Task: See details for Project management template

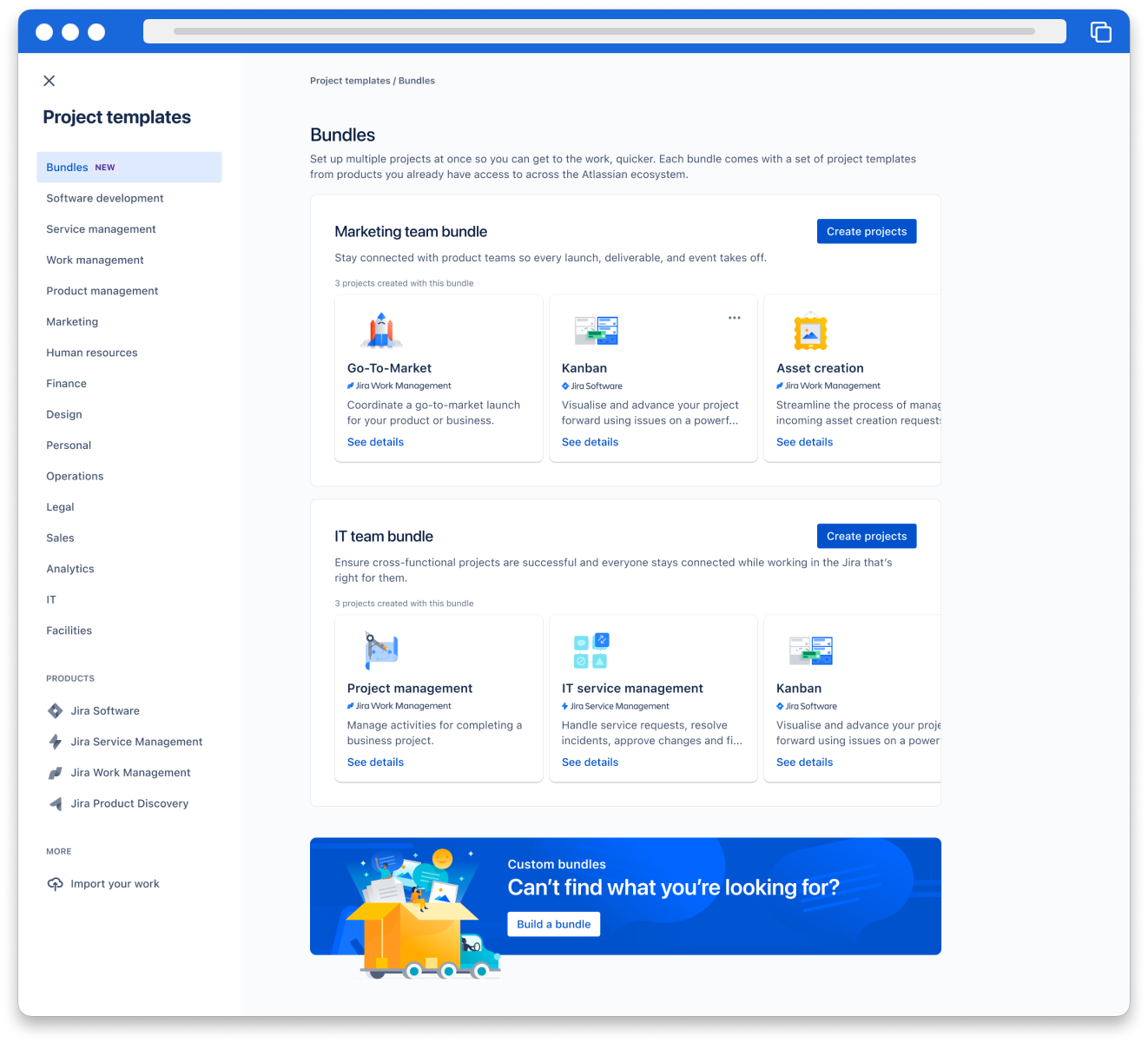Action: click(375, 762)
